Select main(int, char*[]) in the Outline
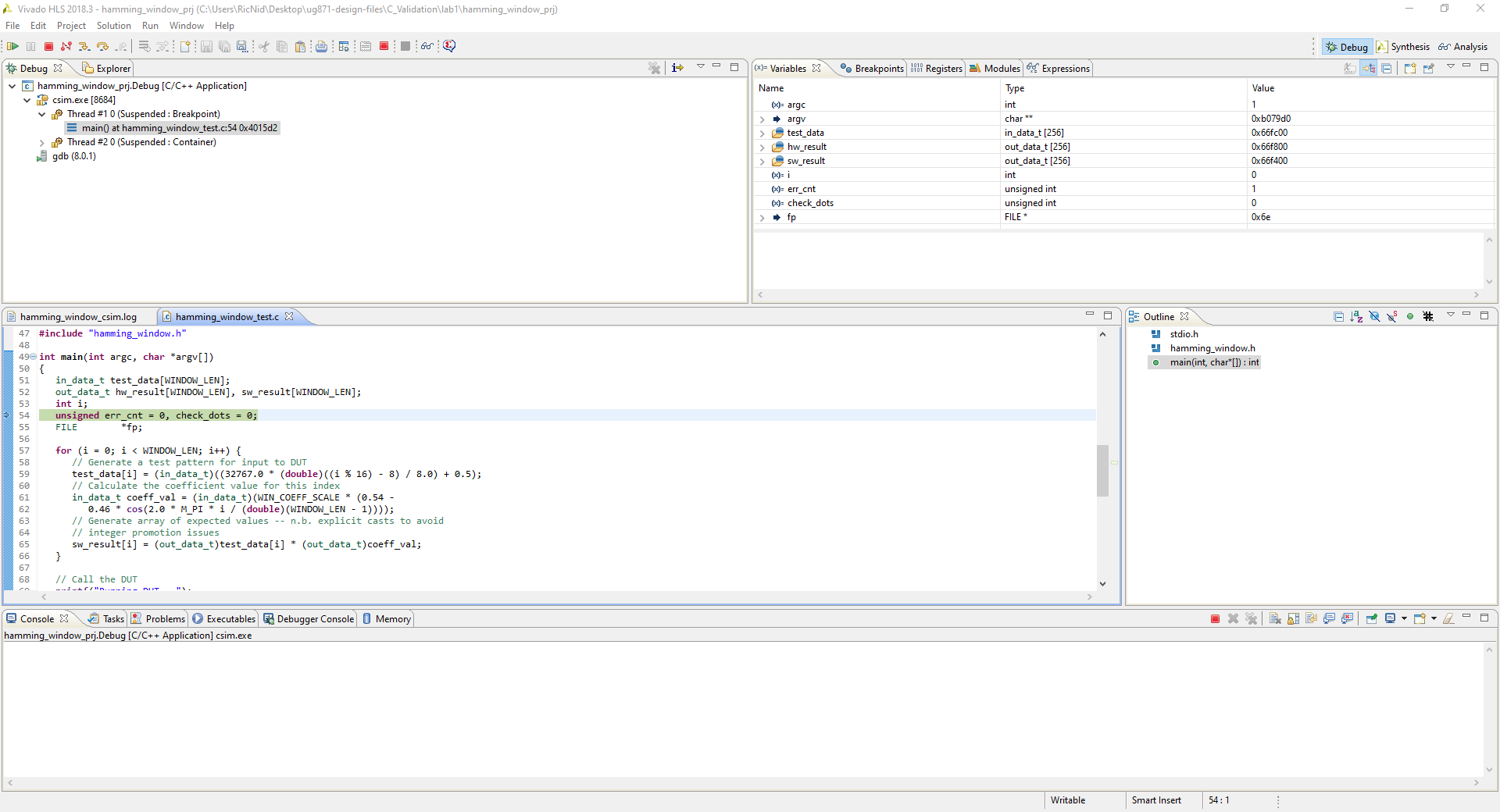This screenshot has width=1500, height=812. pyautogui.click(x=1206, y=362)
